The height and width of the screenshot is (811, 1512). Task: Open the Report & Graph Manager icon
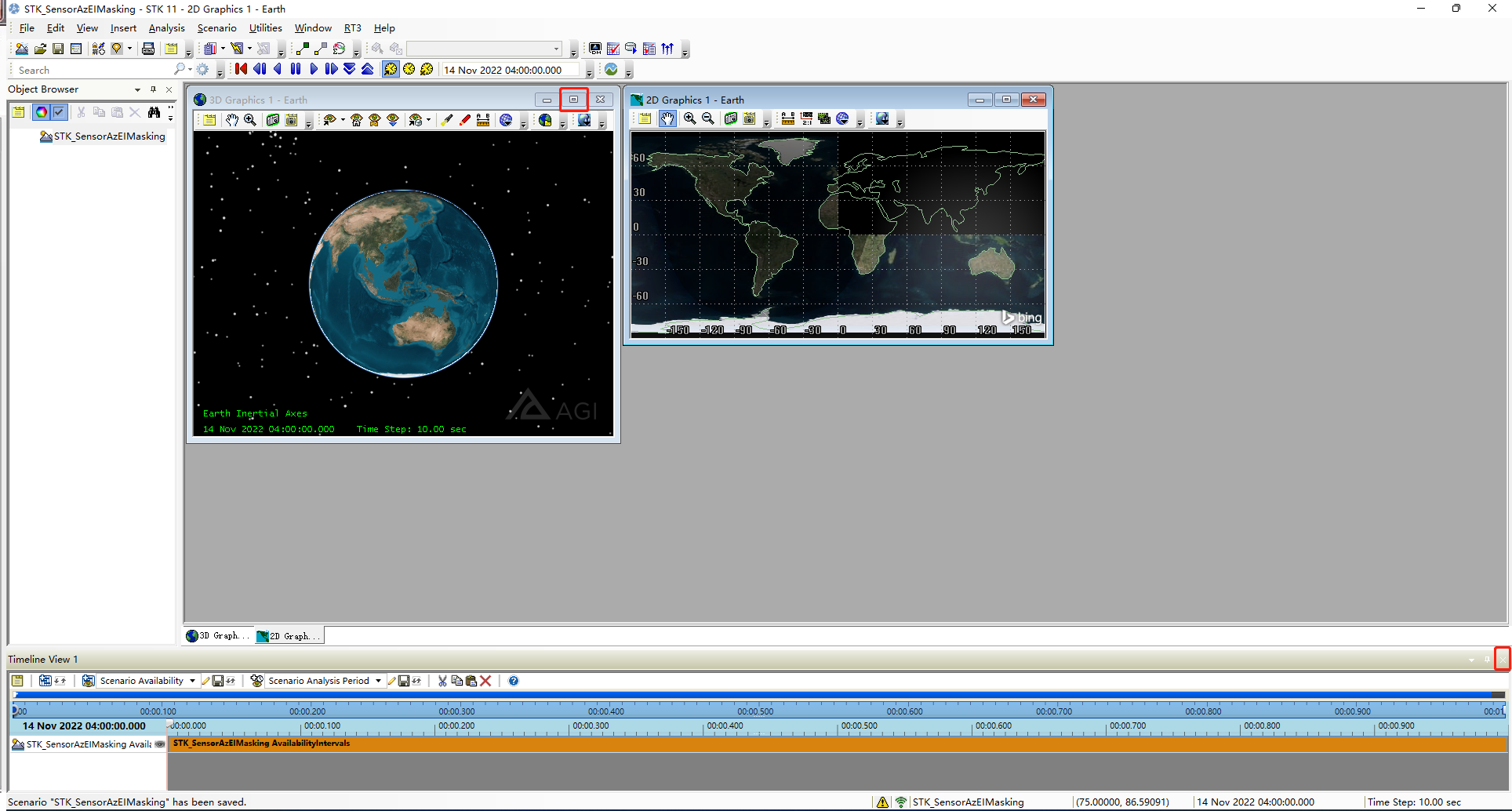tap(209, 49)
